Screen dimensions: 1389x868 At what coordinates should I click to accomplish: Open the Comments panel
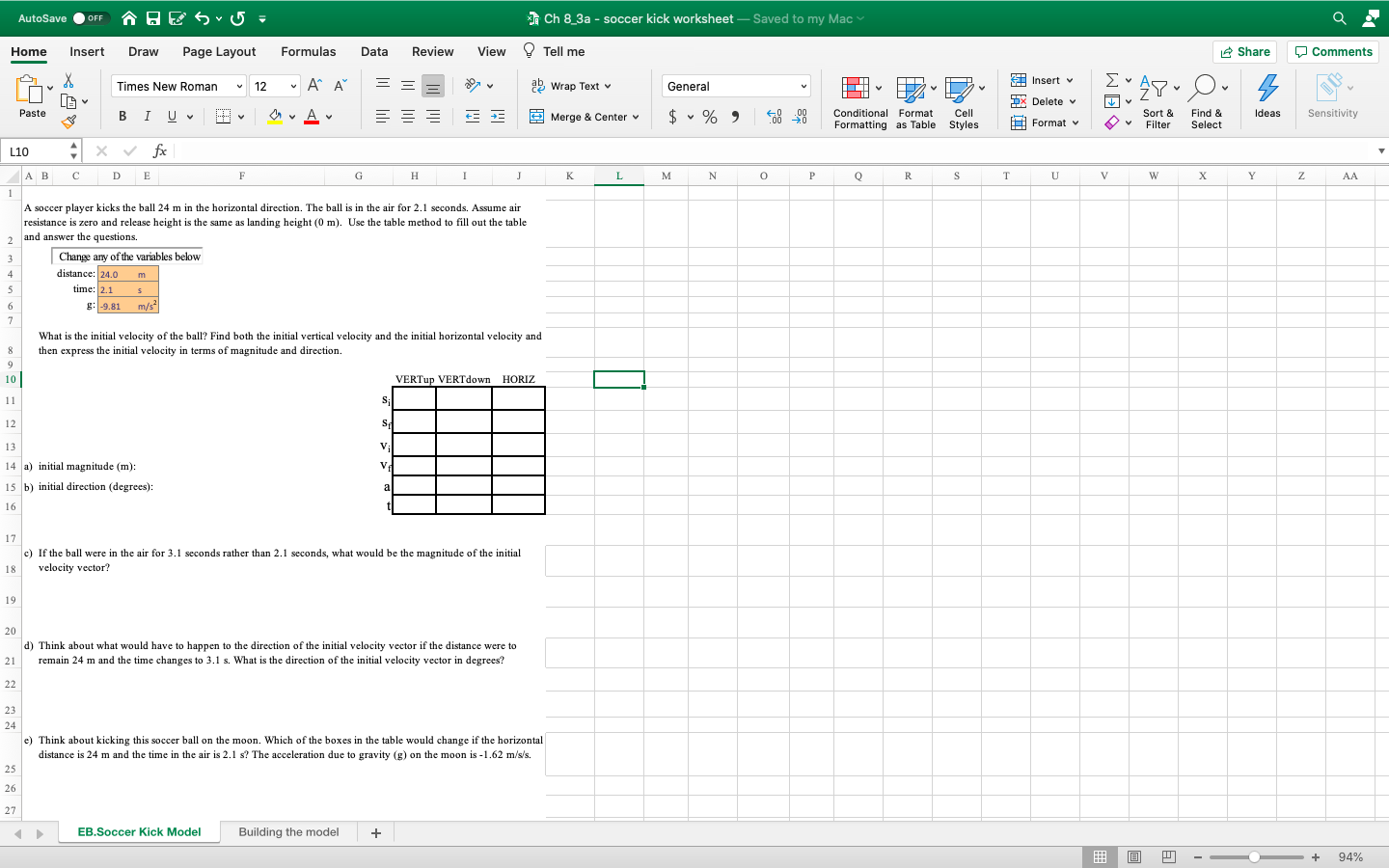point(1332,51)
